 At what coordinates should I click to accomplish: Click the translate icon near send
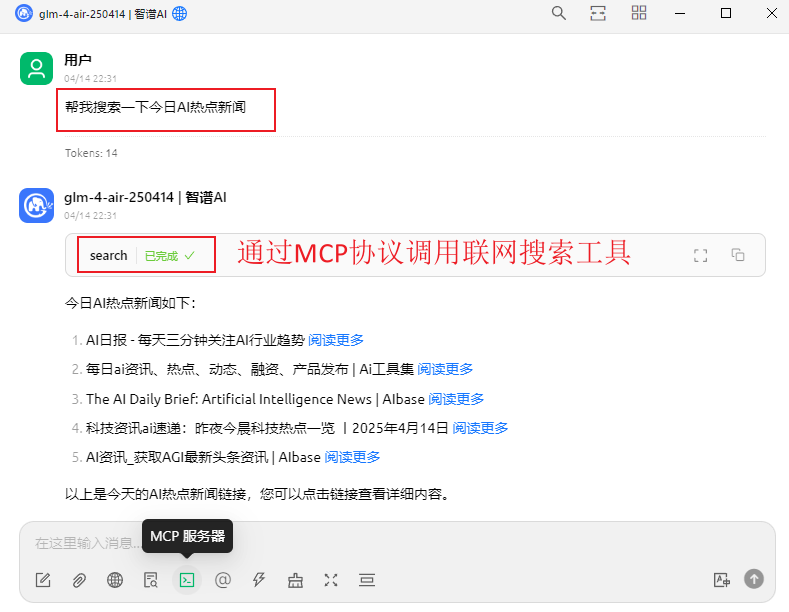pyautogui.click(x=722, y=580)
